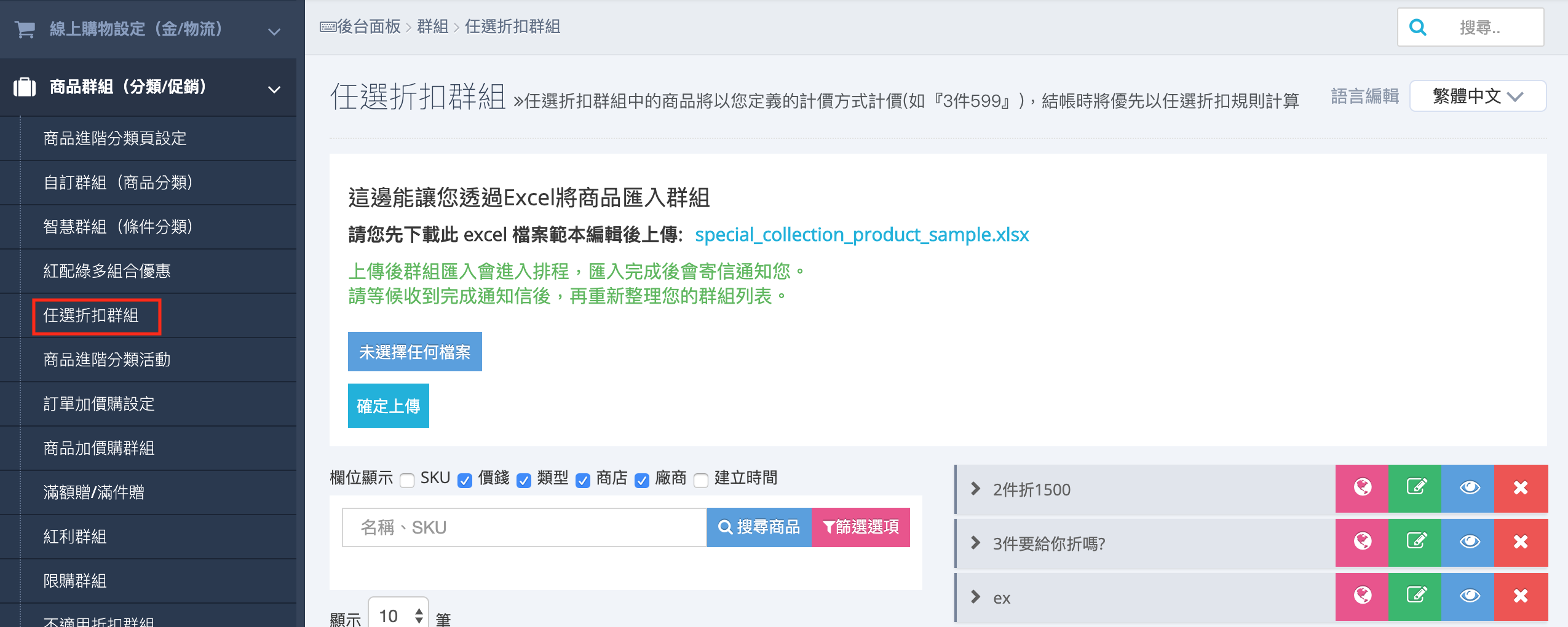Delete the 3件要給你折嗎? group
The height and width of the screenshot is (627, 1568).
click(x=1521, y=543)
